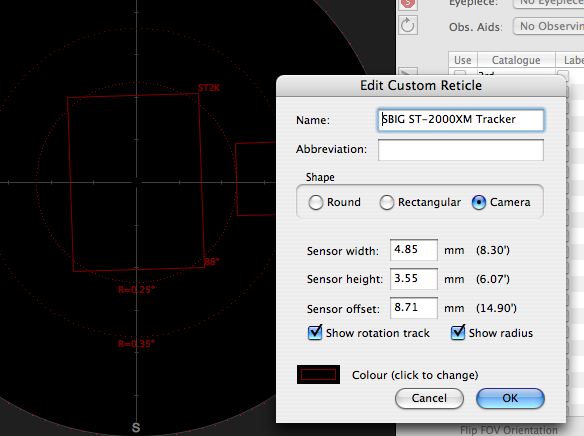Screen dimensions: 584x436
Task: Click the Sensor height field
Action: click(414, 279)
